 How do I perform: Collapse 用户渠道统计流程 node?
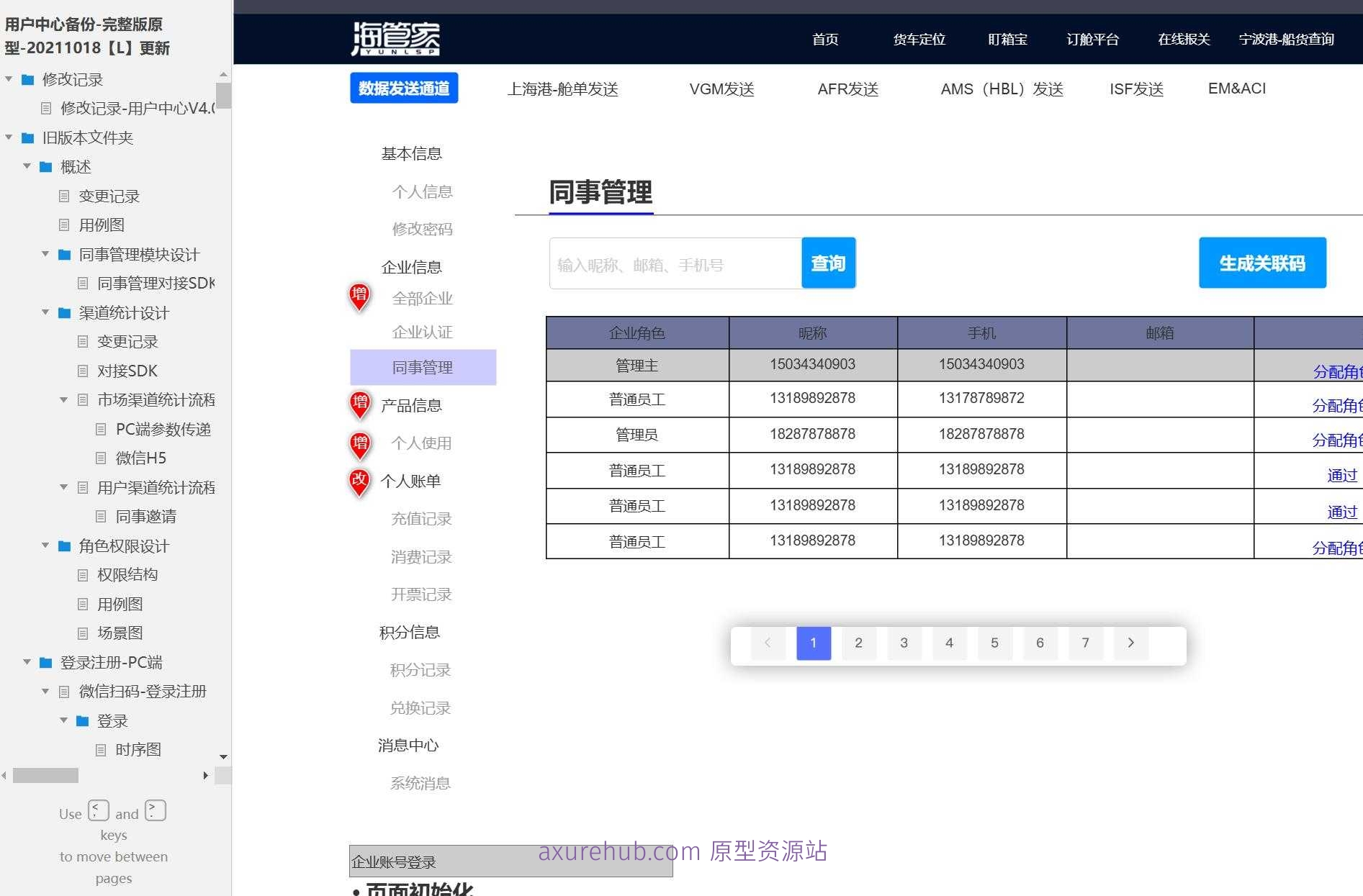(63, 487)
